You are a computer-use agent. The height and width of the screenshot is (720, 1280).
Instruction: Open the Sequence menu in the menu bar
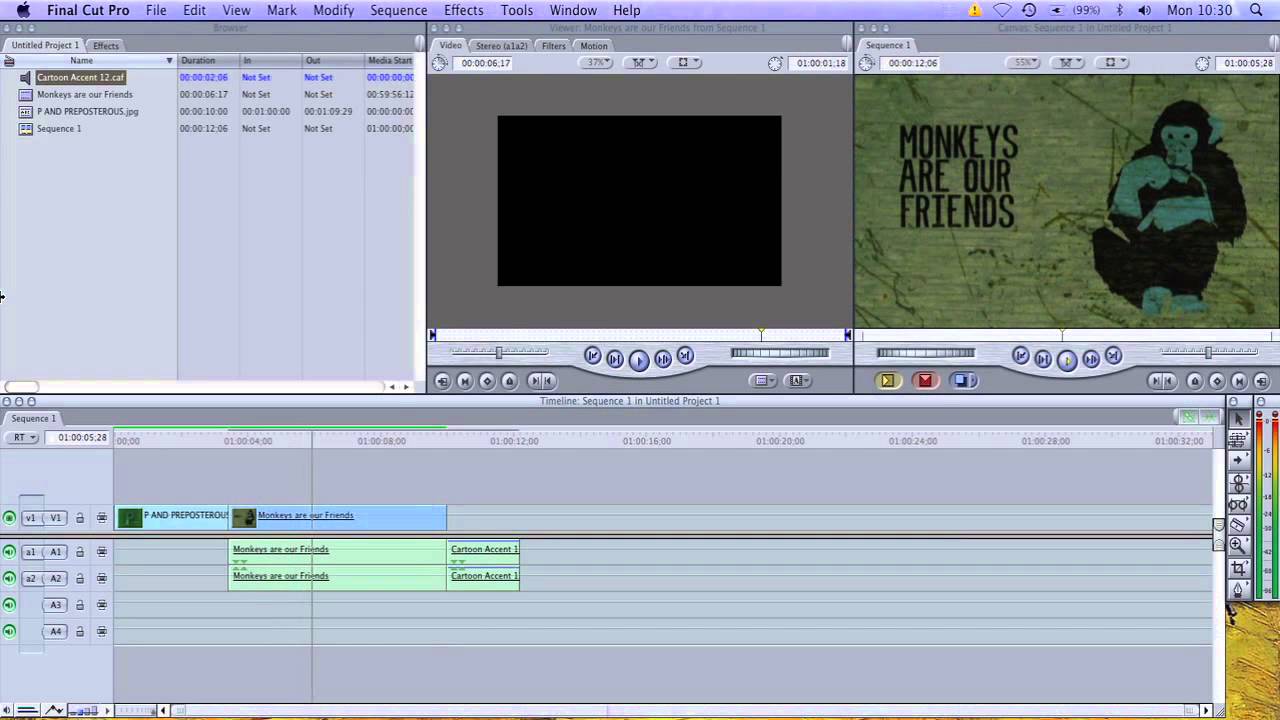point(398,10)
